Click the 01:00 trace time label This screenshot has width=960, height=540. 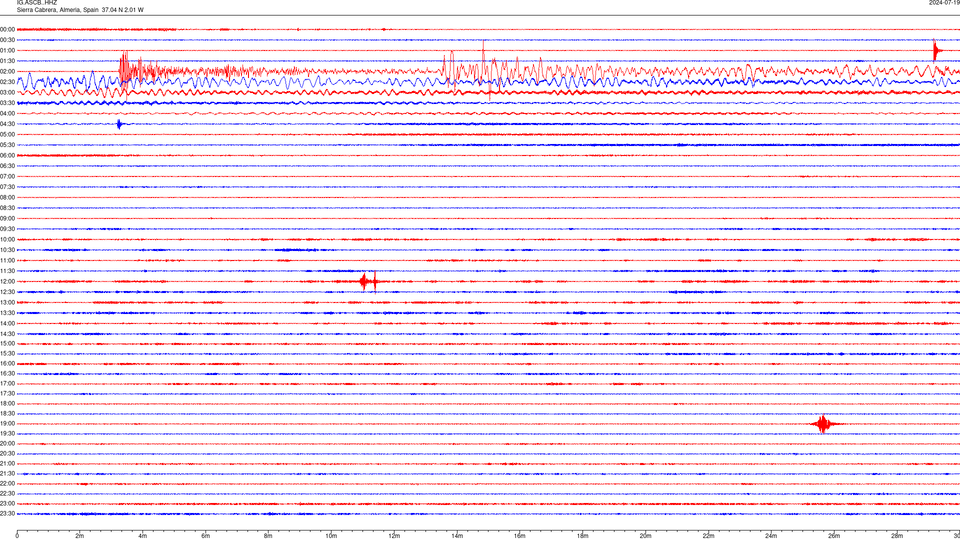(x=7, y=50)
